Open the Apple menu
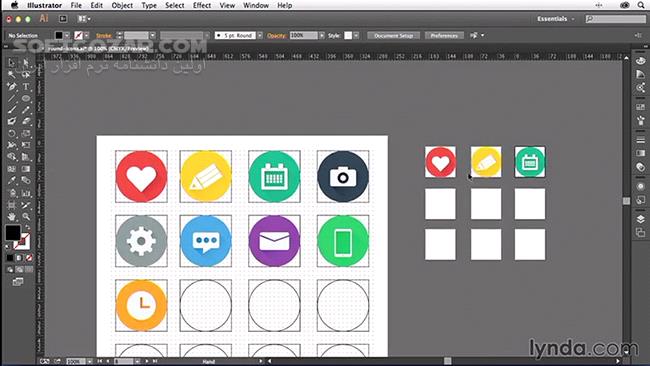The height and width of the screenshot is (366, 650). [x=15, y=5]
